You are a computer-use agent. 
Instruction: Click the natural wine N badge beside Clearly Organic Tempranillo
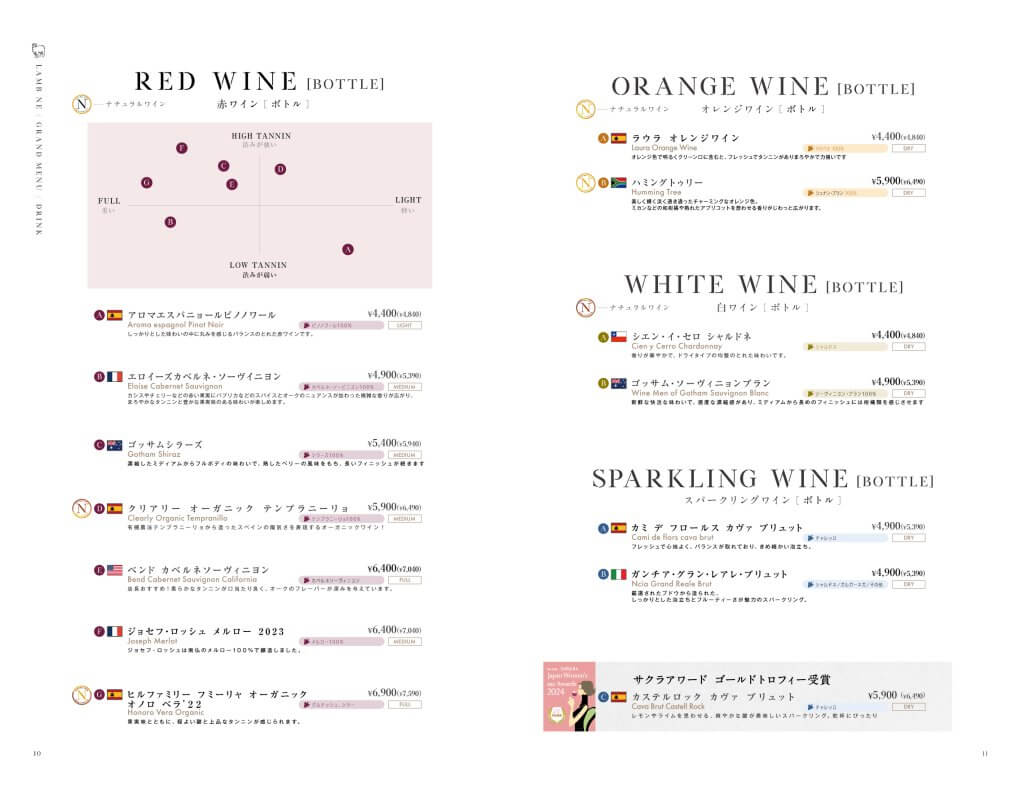[82, 508]
